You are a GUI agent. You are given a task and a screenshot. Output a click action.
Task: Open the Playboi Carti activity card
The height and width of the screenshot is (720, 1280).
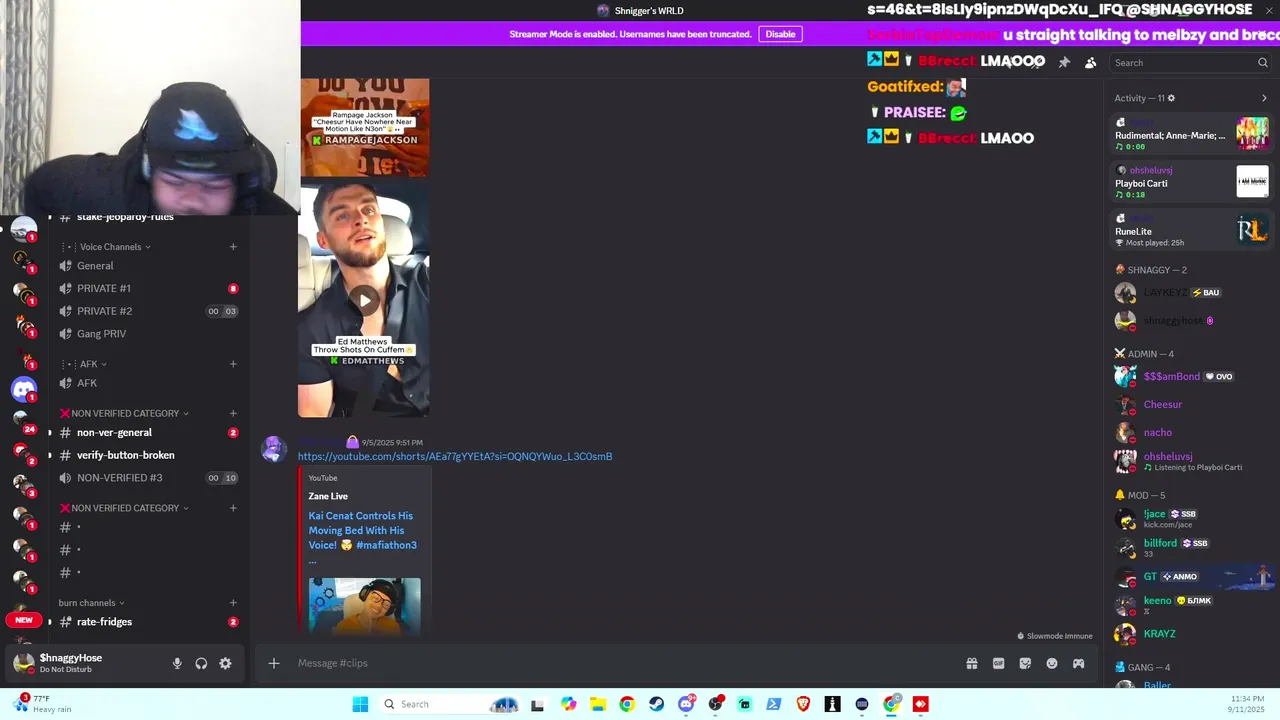(x=1191, y=182)
